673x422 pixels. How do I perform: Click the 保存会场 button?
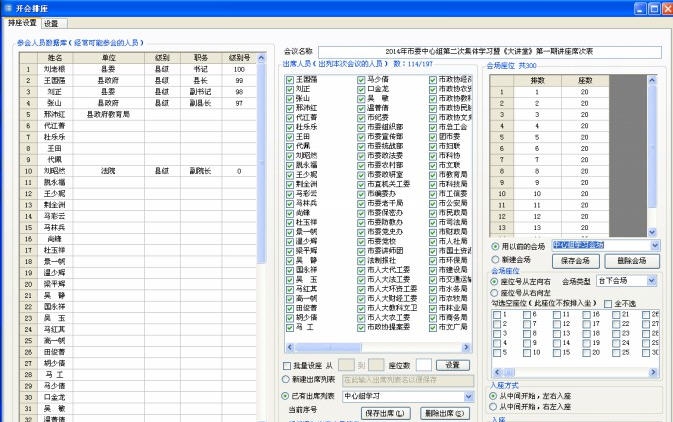click(x=575, y=261)
